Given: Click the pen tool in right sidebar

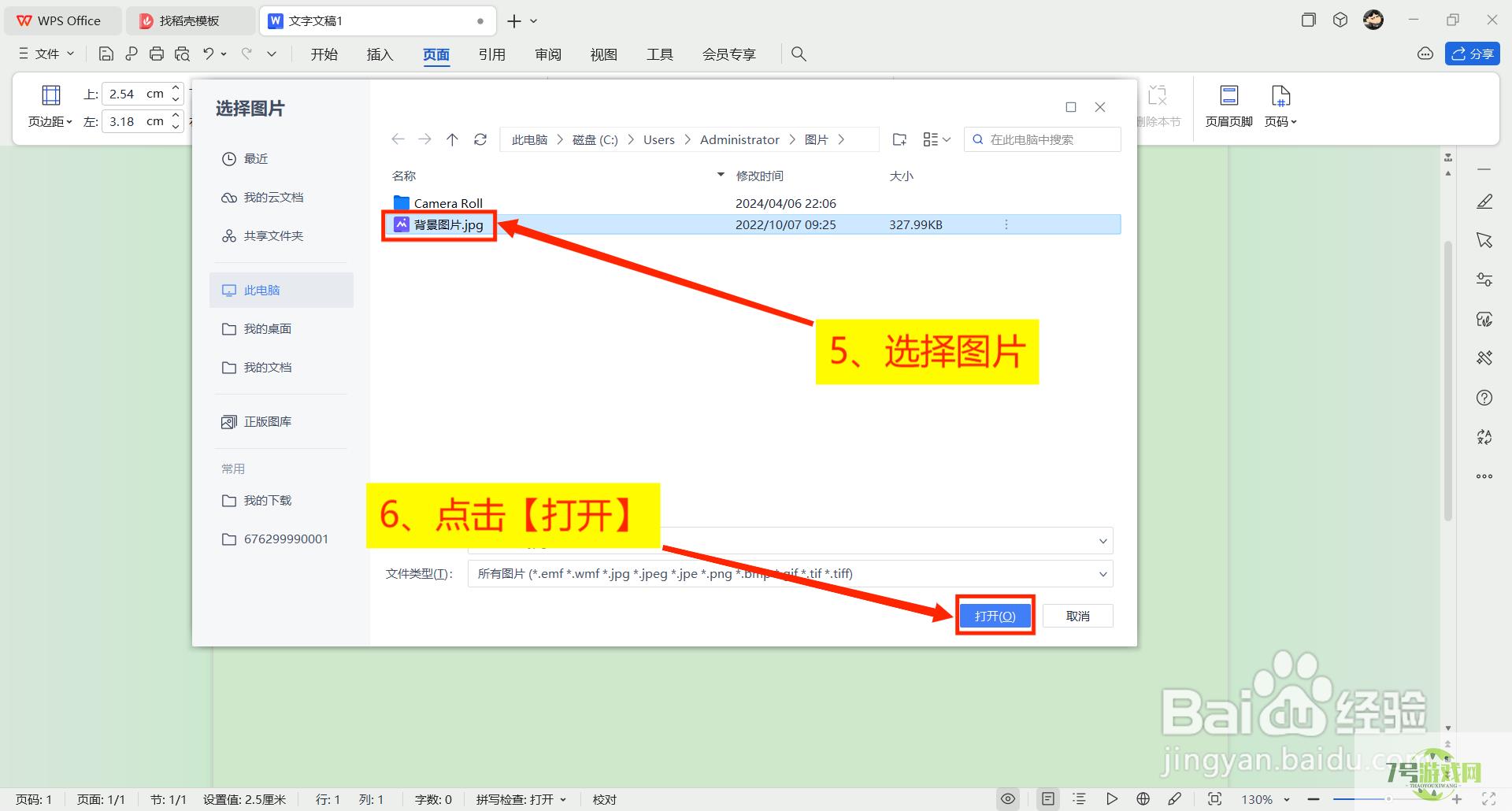Looking at the screenshot, I should (1484, 202).
